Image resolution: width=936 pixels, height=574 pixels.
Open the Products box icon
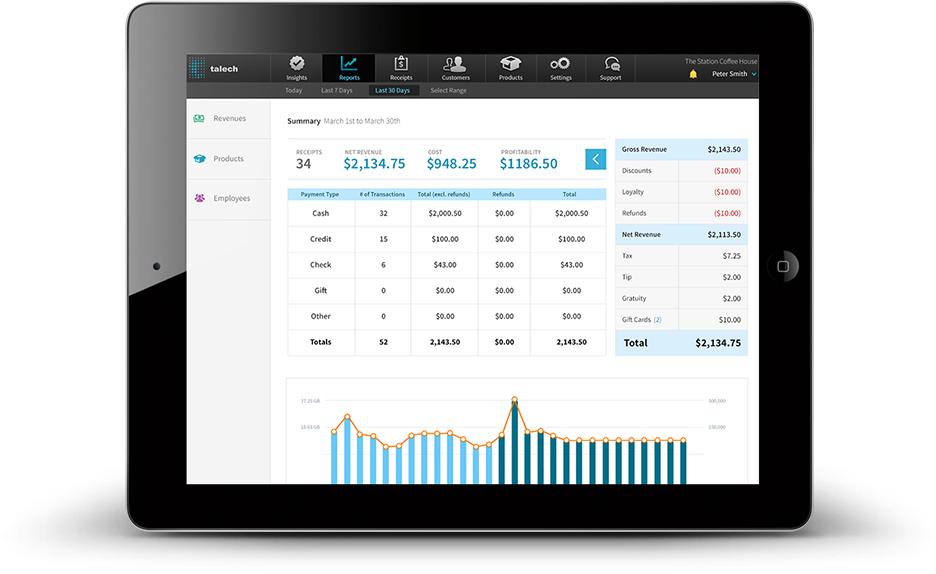(511, 64)
